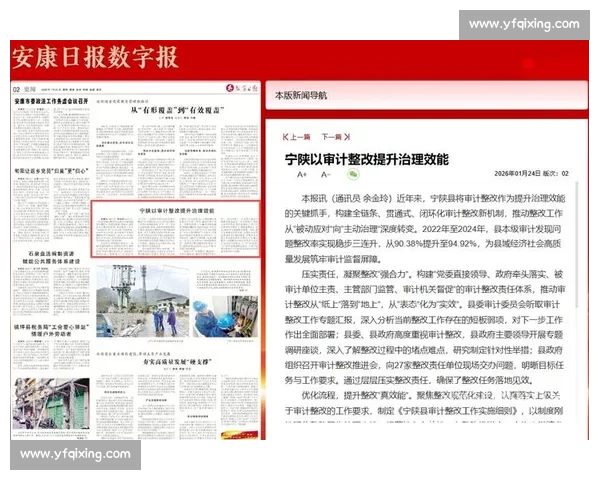
Task: Go to previous article 上一篇
Action: tap(296, 137)
